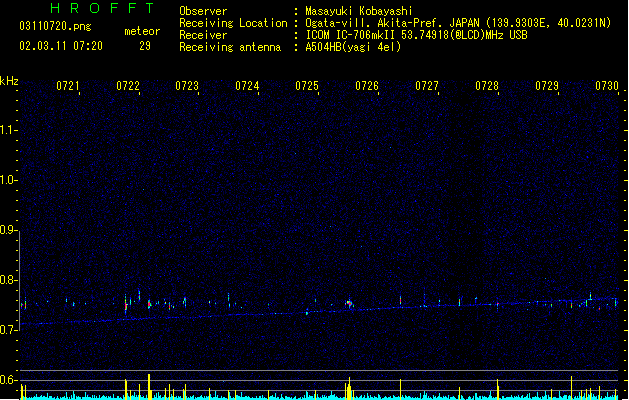Image resolution: width=629 pixels, height=400 pixels.
Task: Click the HROFFT title text
Action: pos(102,8)
